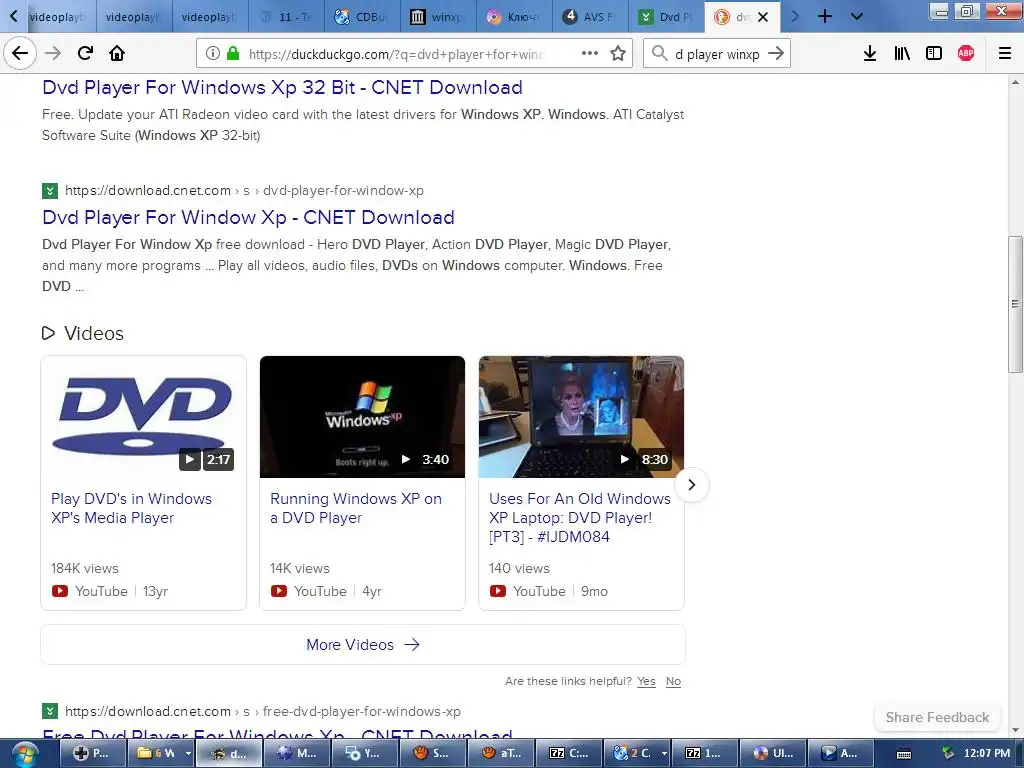Show site information icon in address bar
This screenshot has height=768, width=1024.
(x=212, y=54)
